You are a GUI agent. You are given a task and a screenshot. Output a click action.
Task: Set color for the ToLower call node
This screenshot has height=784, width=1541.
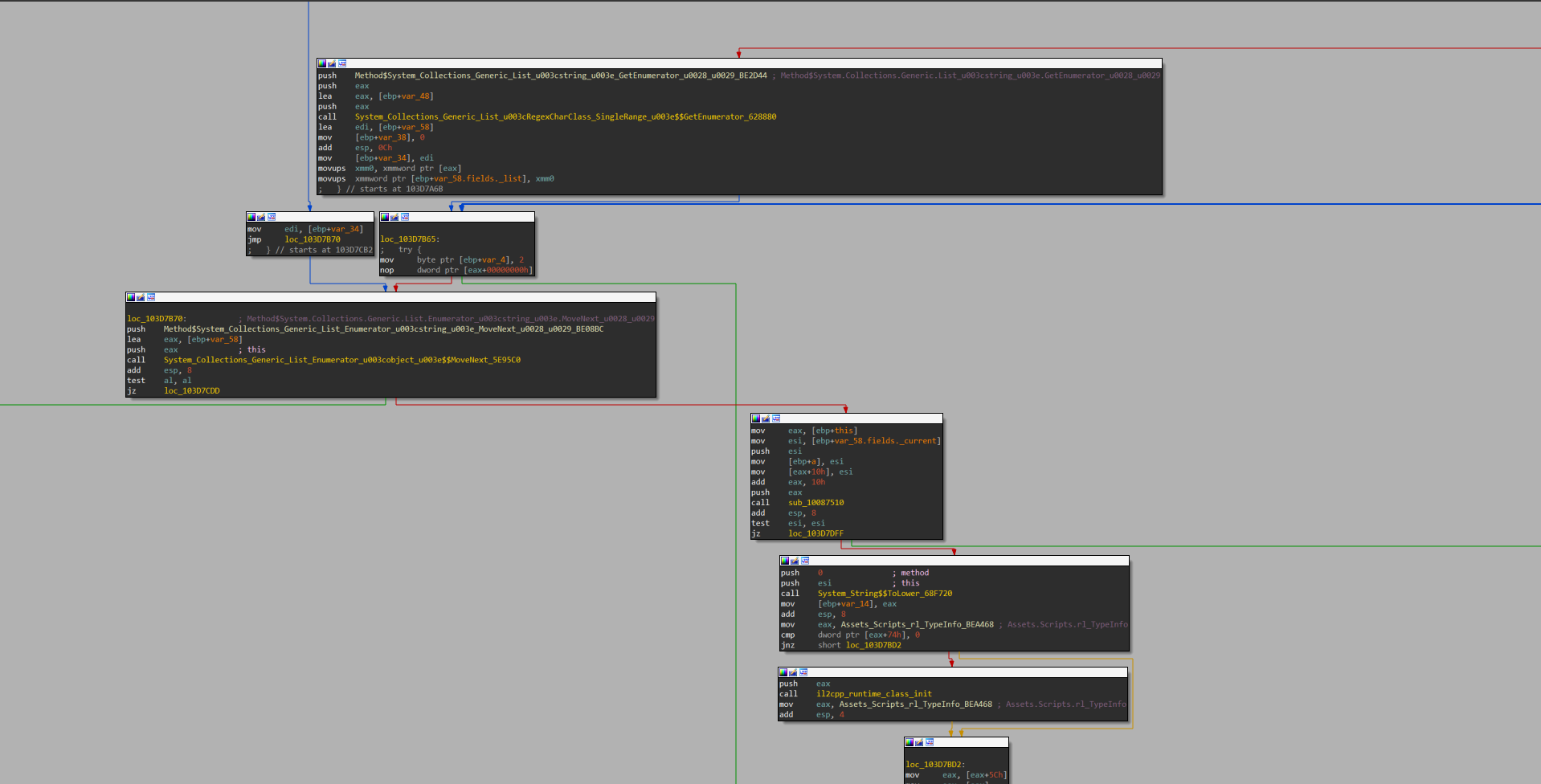[785, 561]
